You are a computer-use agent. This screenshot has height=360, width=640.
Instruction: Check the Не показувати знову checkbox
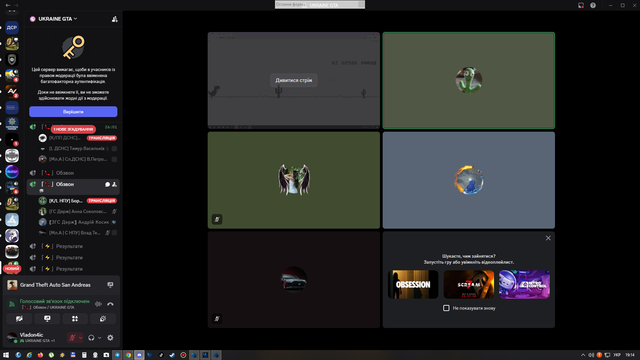coord(446,308)
